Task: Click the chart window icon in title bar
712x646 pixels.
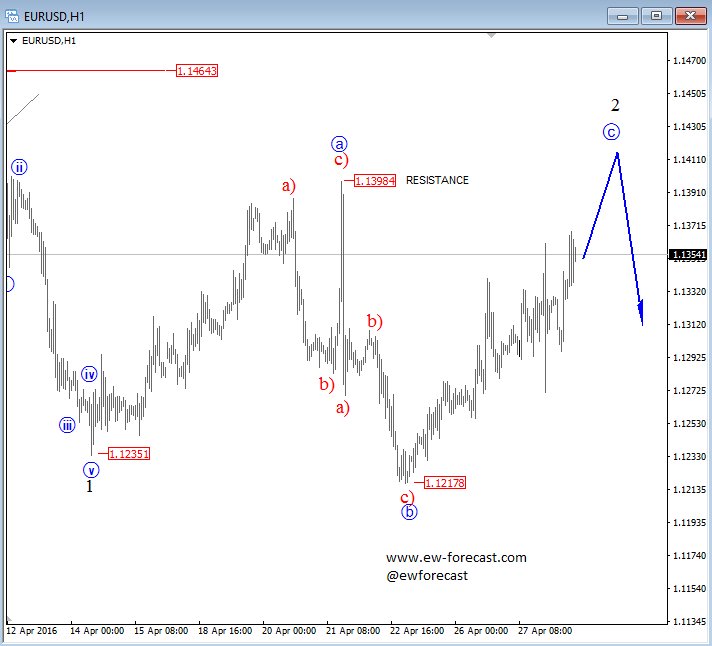Action: click(12, 16)
